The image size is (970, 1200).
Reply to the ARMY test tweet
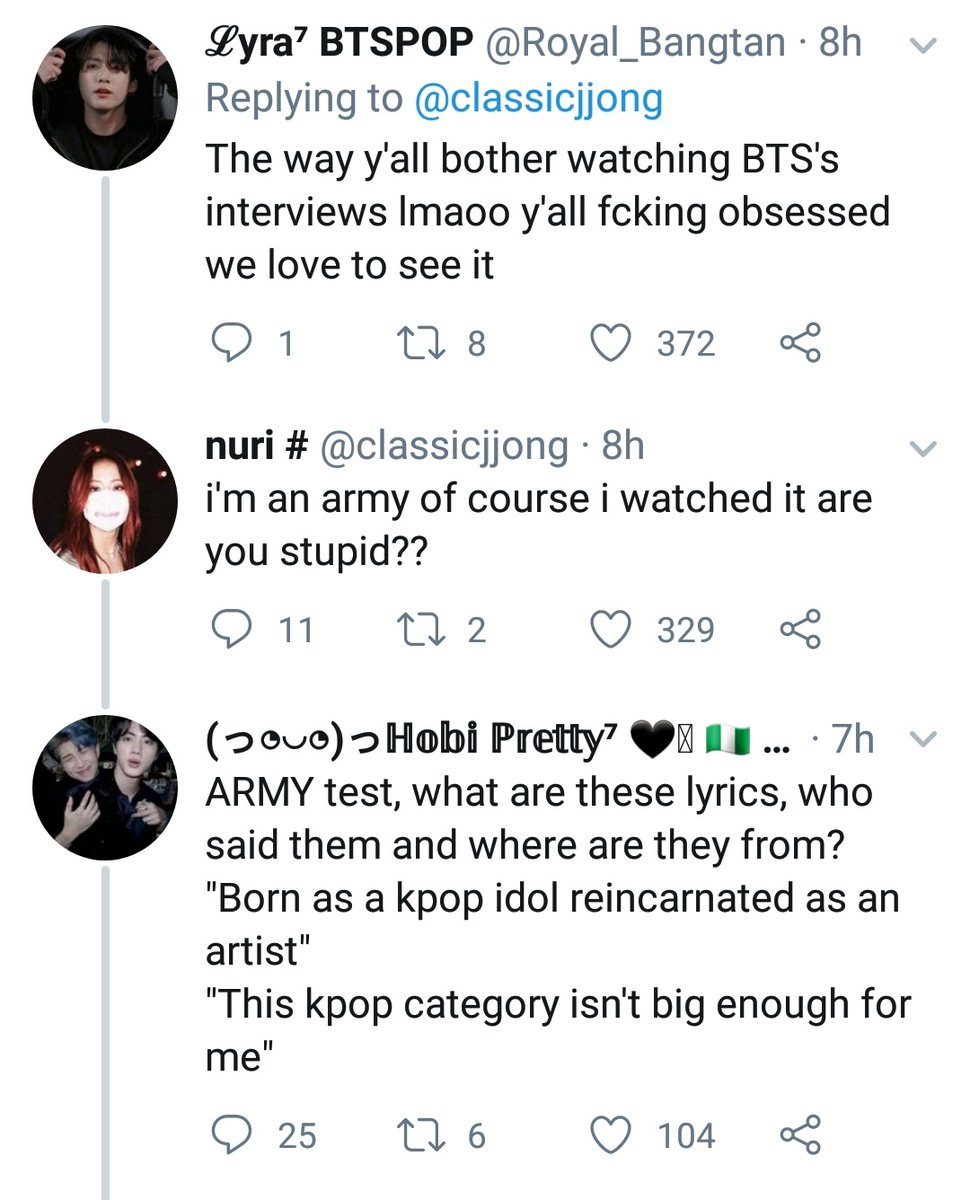click(235, 1135)
